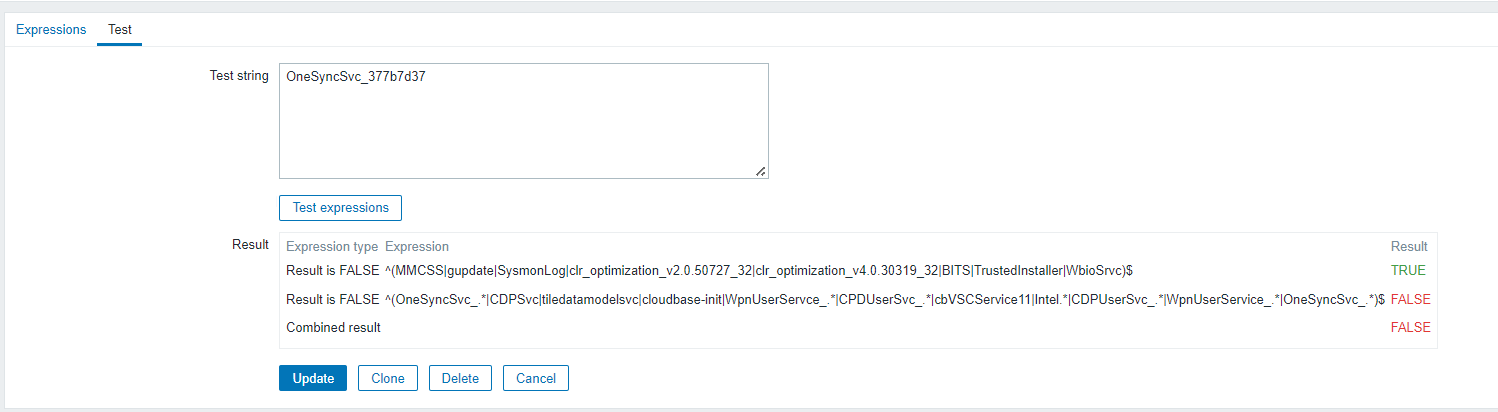Viewport: 1498px width, 412px height.
Task: Click the Combined result FALSE value
Action: coord(1410,327)
